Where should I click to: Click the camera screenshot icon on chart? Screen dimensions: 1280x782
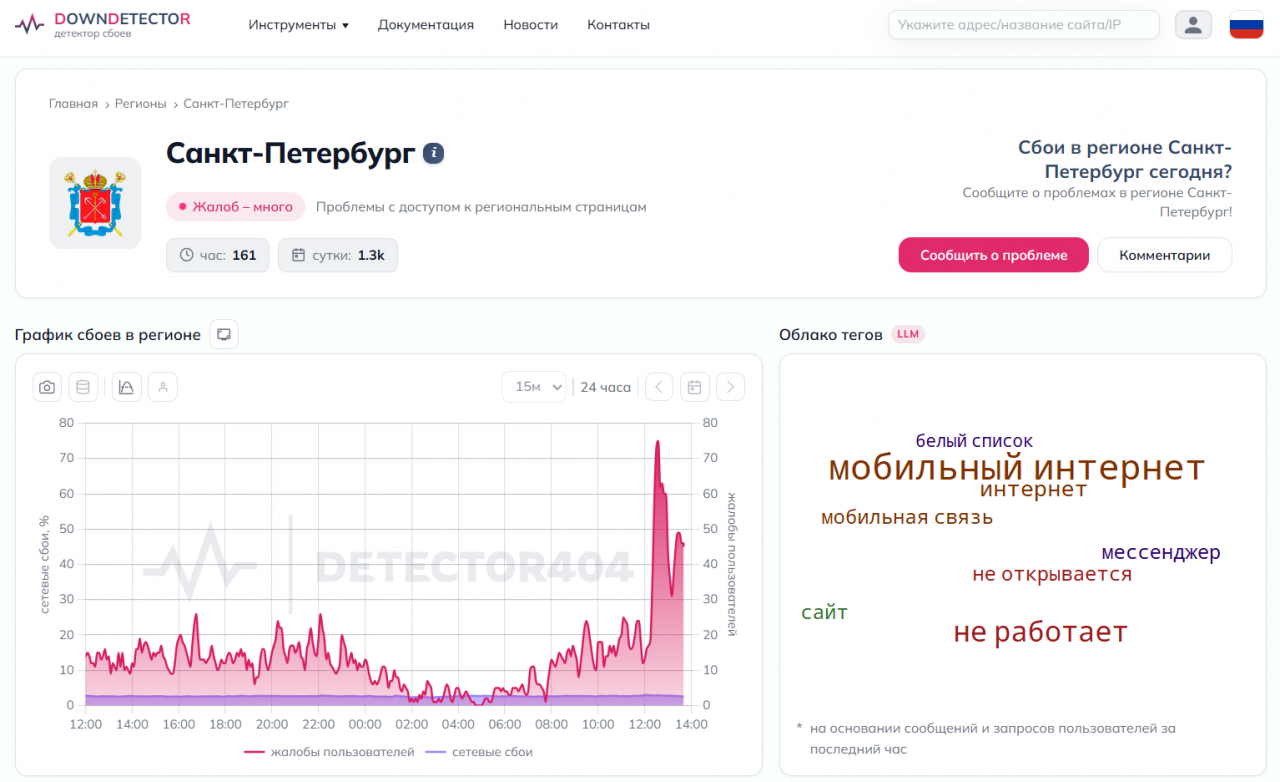pos(47,387)
